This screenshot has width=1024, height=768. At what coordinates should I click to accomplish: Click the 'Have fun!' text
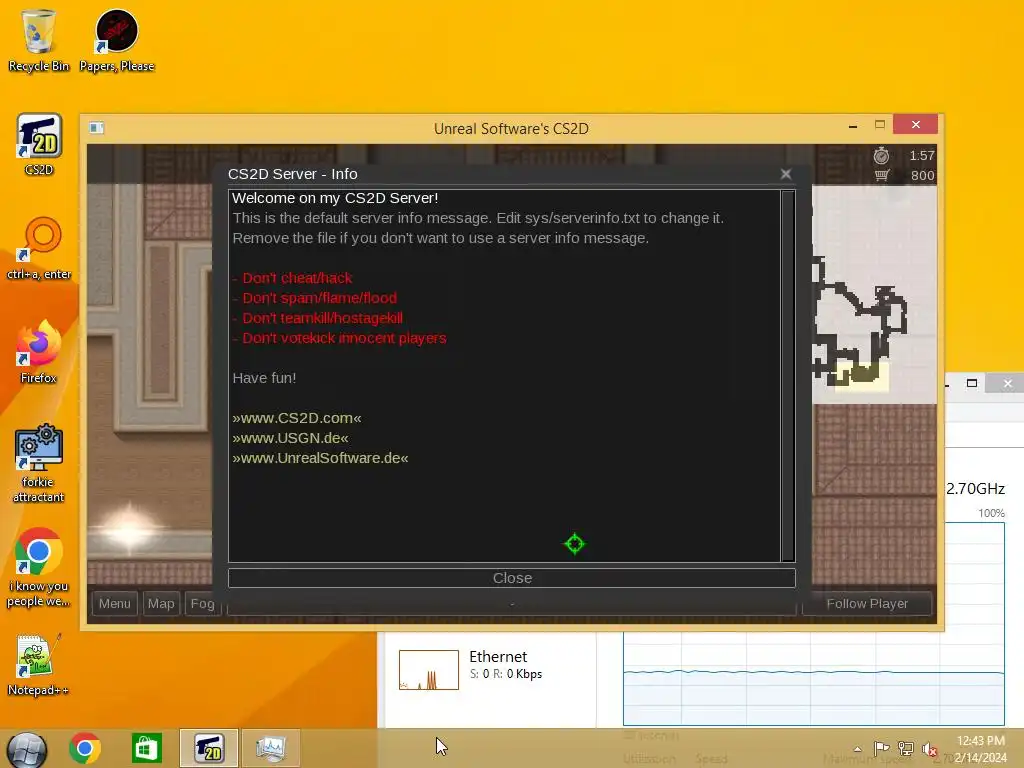click(264, 378)
